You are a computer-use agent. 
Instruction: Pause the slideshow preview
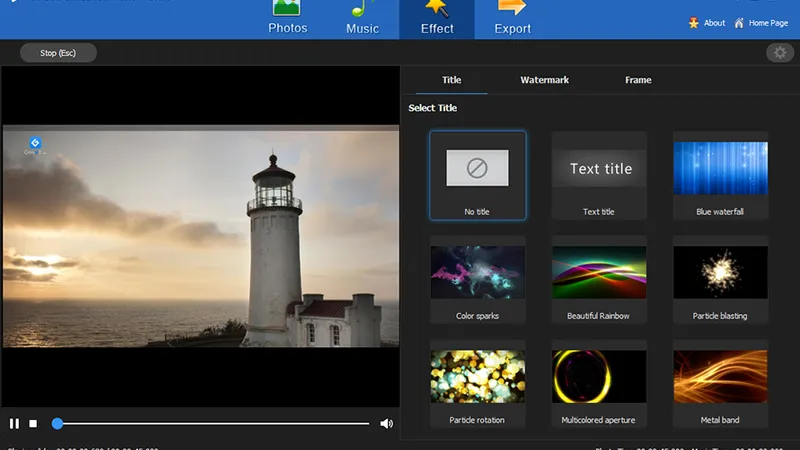(14, 424)
